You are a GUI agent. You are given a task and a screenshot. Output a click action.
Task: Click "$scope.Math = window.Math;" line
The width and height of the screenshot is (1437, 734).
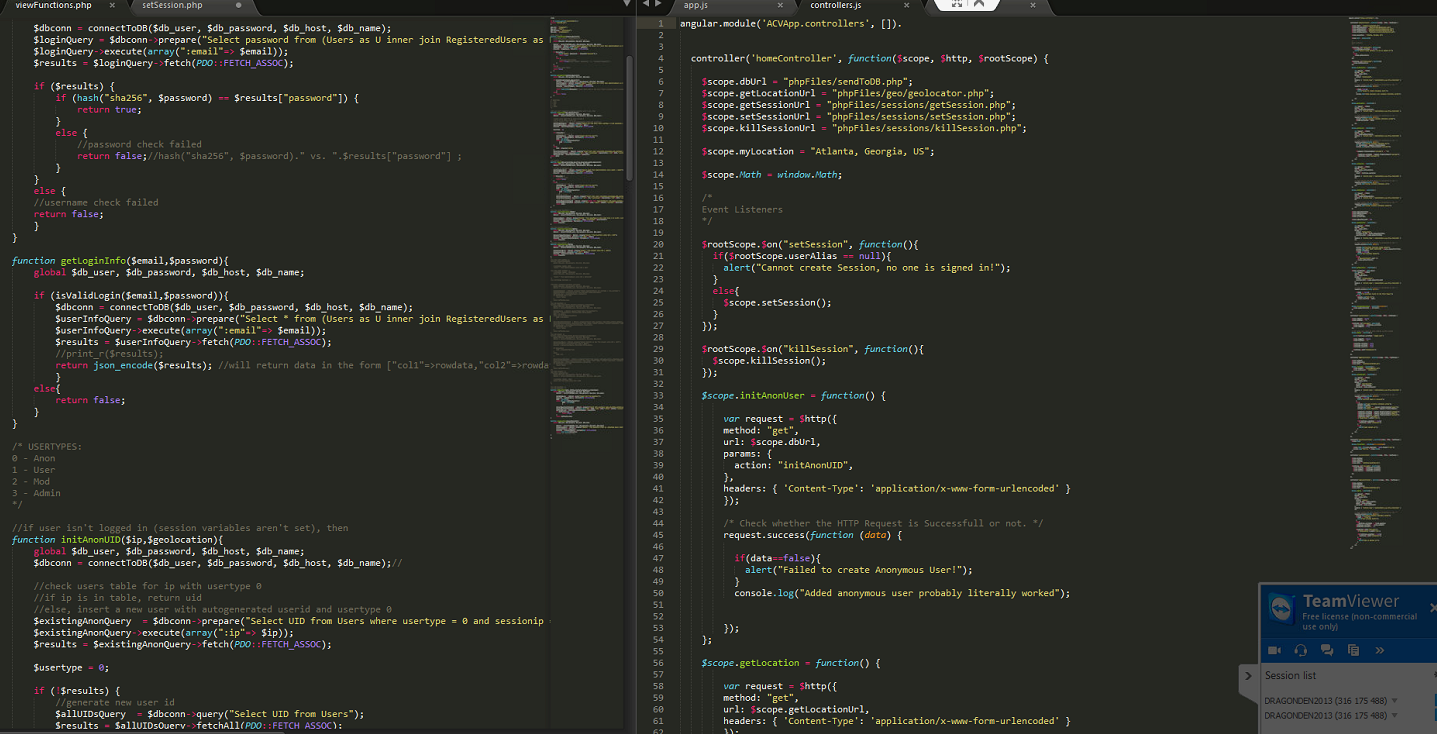click(x=772, y=174)
